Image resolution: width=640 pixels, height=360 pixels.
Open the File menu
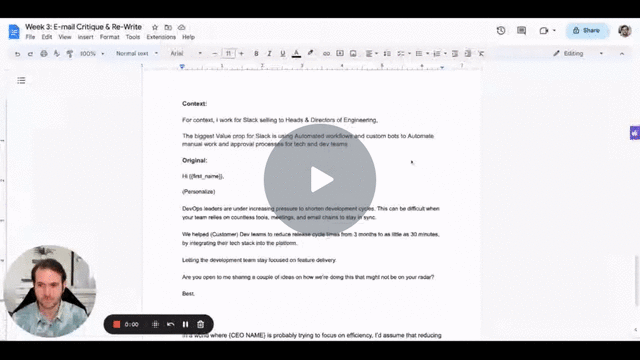pyautogui.click(x=30, y=37)
